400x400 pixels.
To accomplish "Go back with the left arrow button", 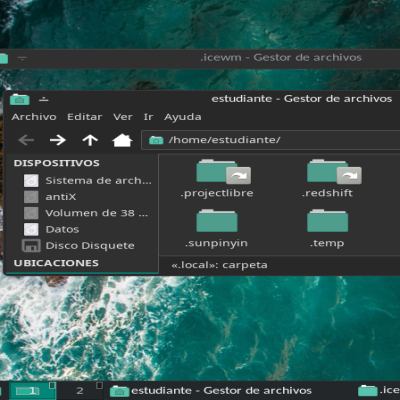I will [x=26, y=140].
